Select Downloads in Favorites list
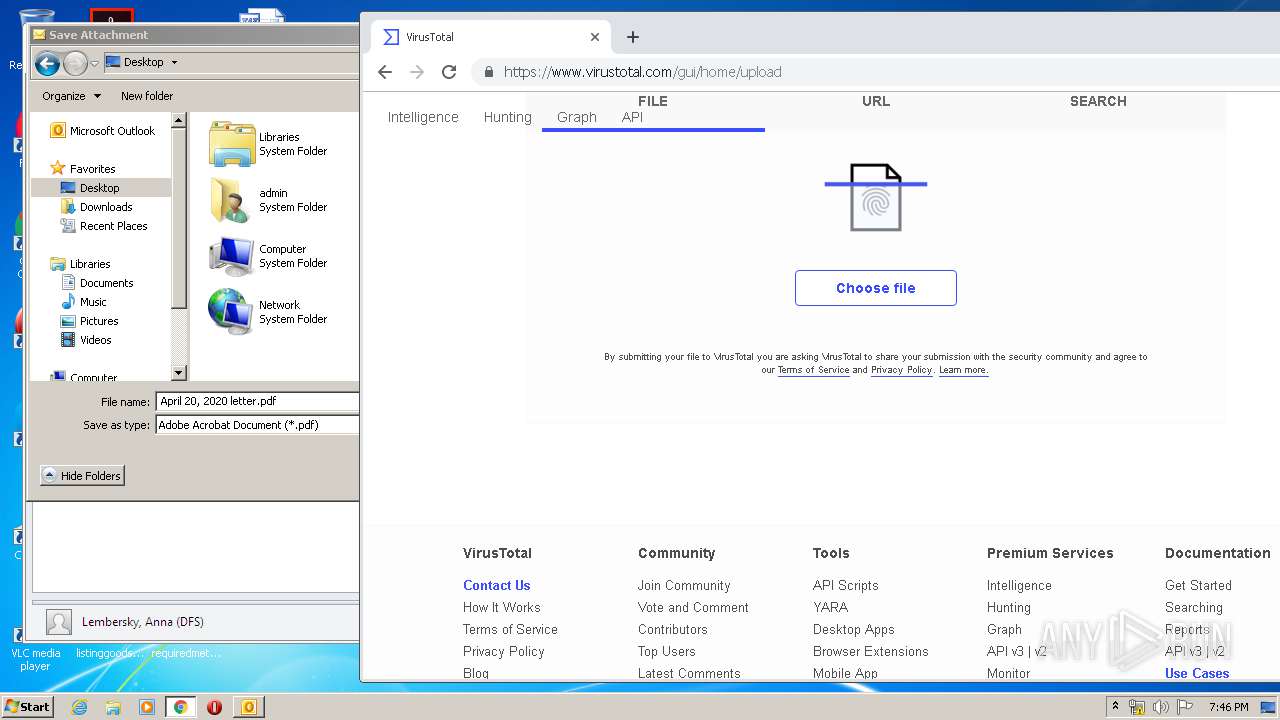 click(x=97, y=207)
